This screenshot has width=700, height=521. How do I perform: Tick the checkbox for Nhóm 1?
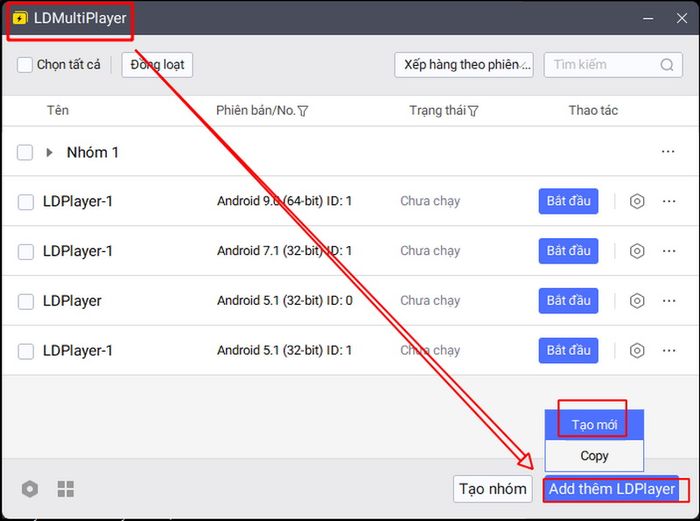[x=25, y=152]
